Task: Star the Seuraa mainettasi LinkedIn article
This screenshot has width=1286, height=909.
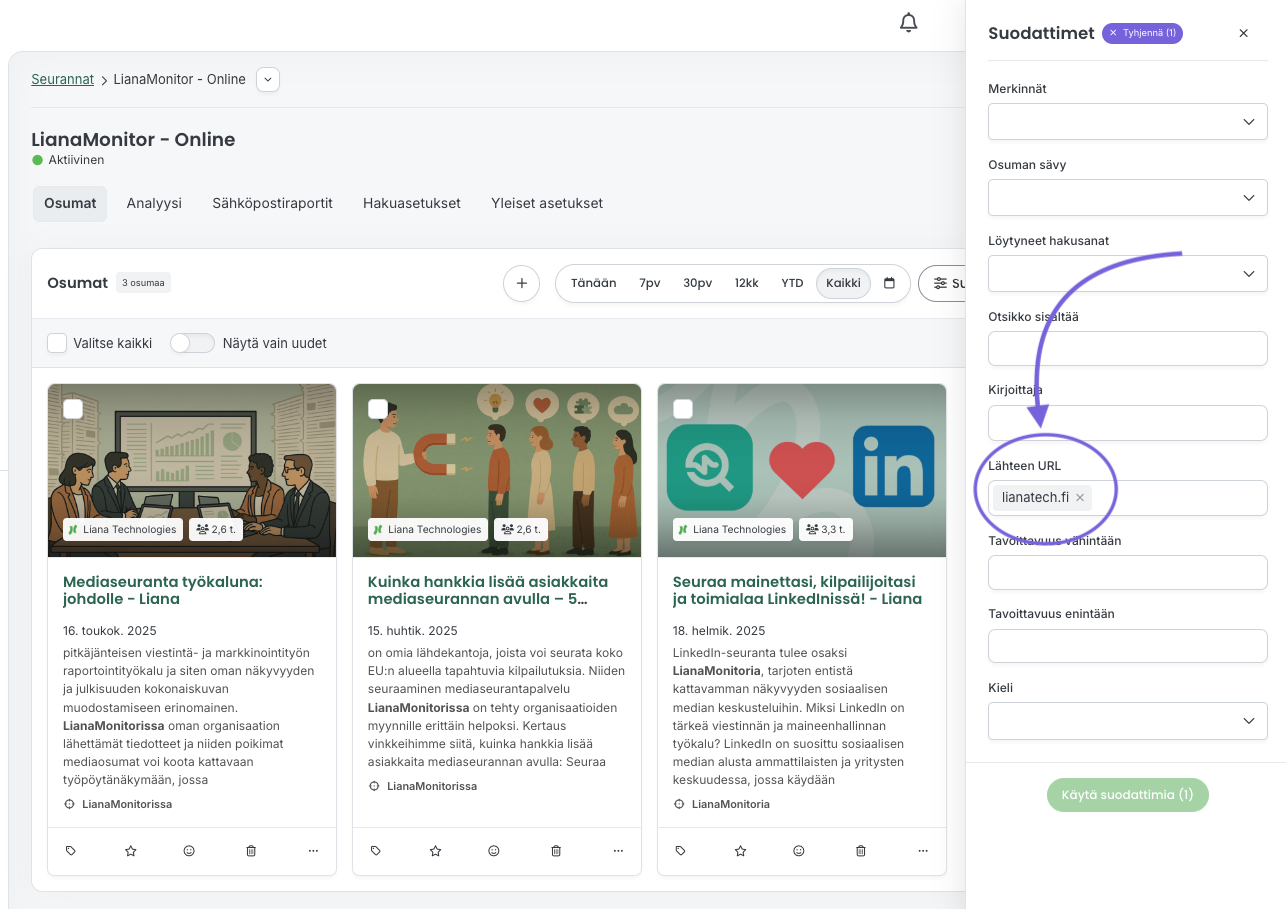Action: 740,851
